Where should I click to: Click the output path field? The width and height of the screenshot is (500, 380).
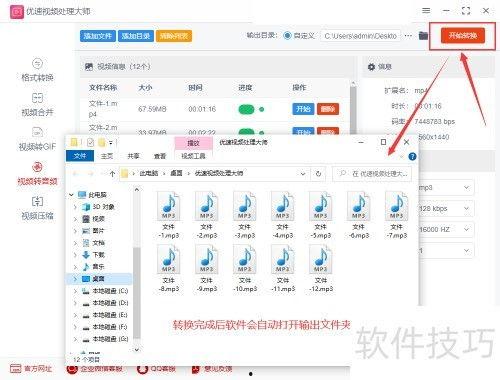coord(361,35)
